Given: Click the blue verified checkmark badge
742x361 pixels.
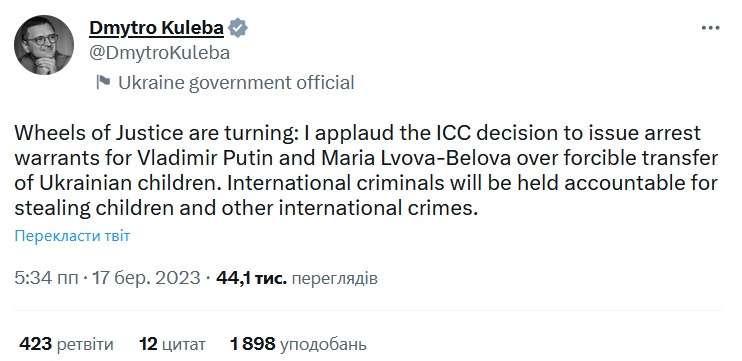Looking at the screenshot, I should click(x=238, y=28).
